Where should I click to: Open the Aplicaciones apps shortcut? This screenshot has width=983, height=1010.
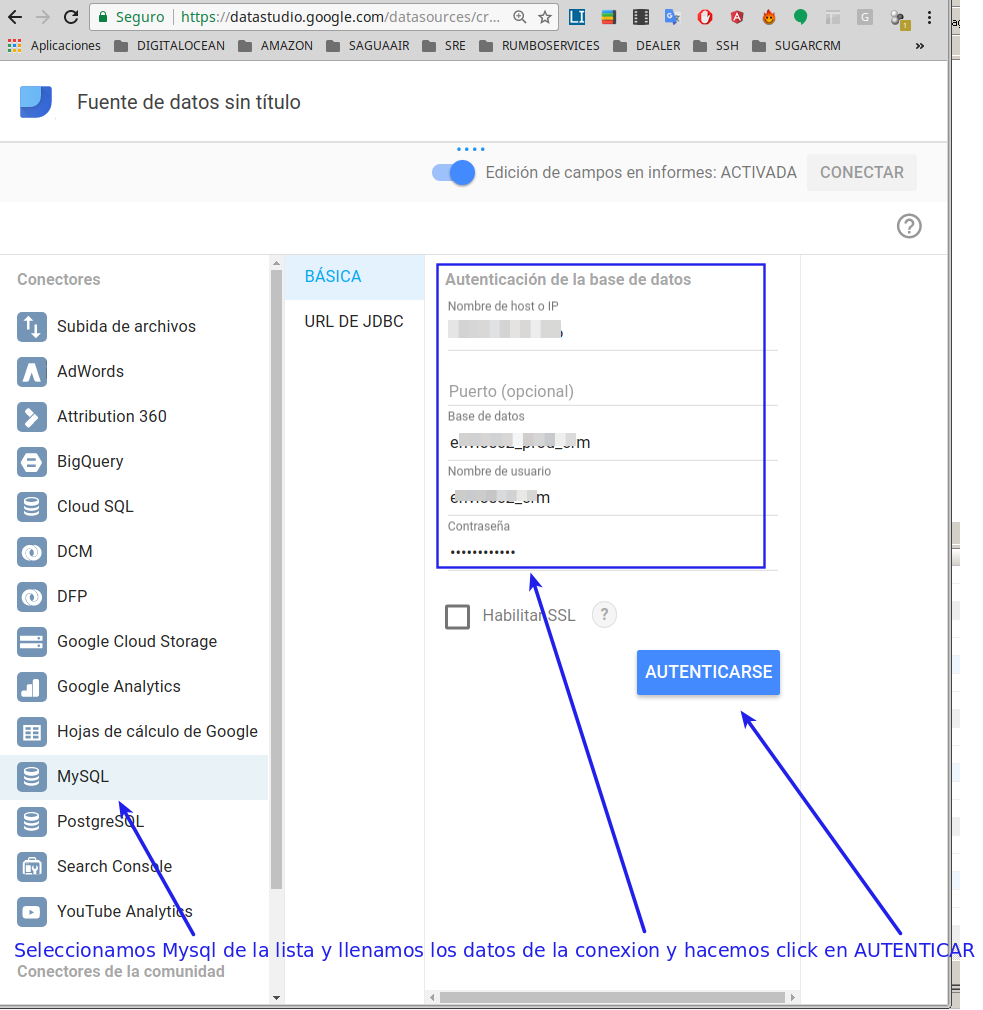54,46
